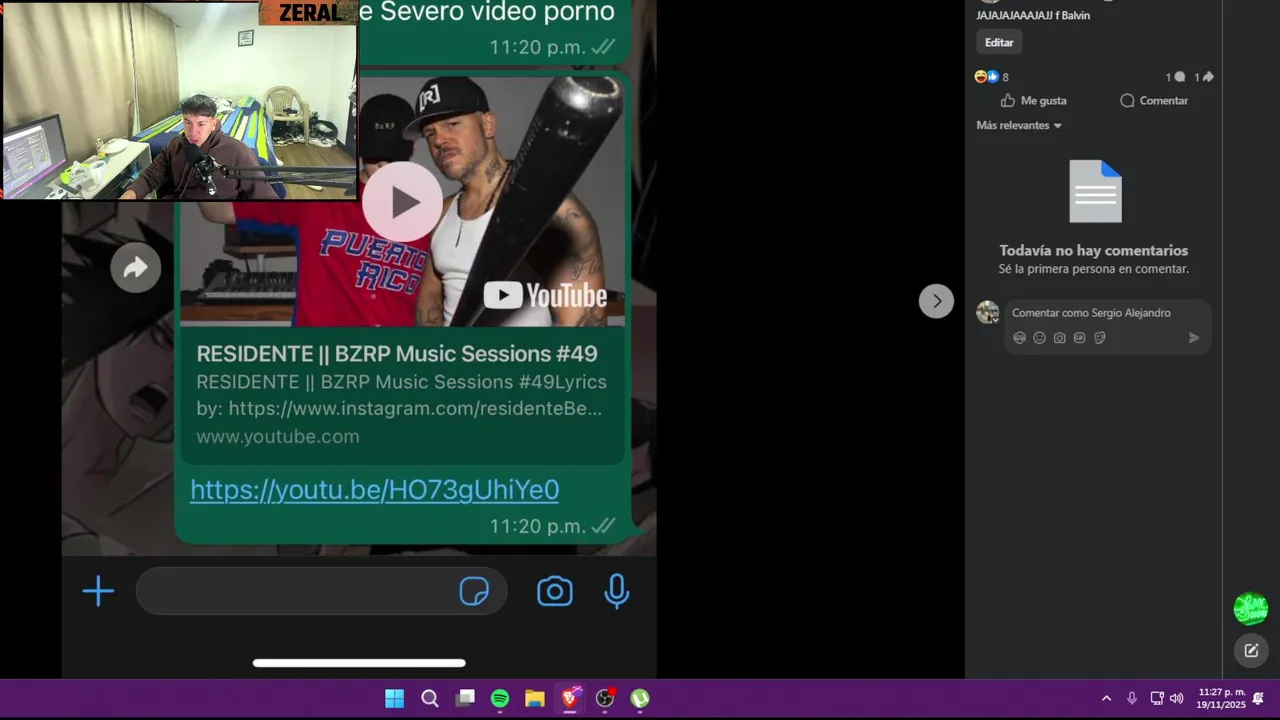This screenshot has height=720, width=1280.
Task: Click the green round floating icon at right
Action: [x=1250, y=608]
